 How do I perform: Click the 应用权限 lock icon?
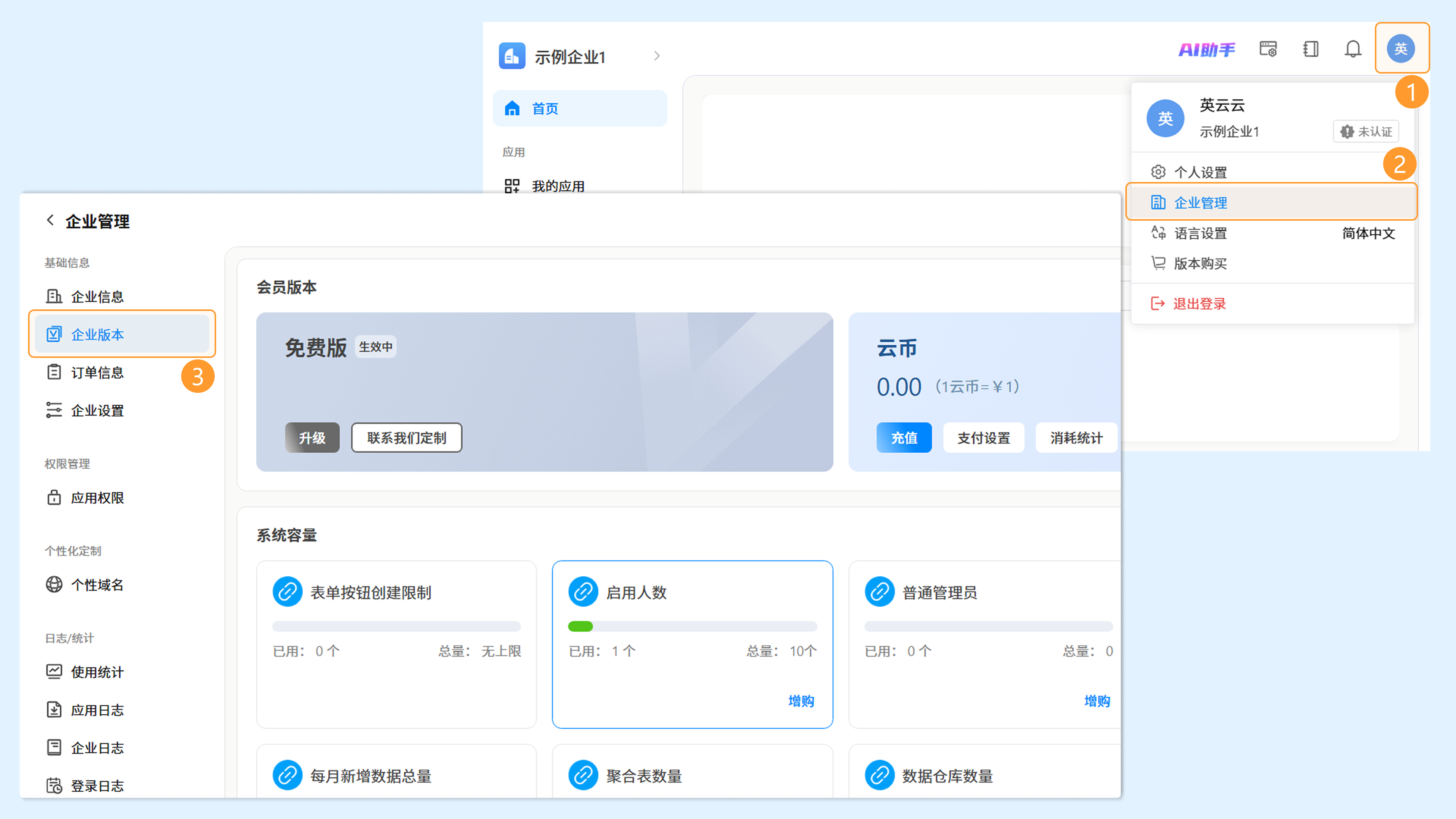[x=54, y=497]
